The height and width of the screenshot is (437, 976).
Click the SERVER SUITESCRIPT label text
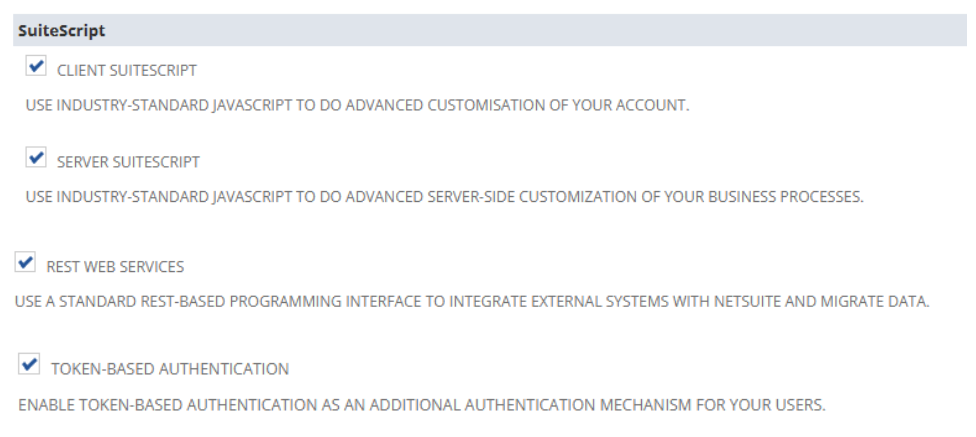(x=128, y=162)
